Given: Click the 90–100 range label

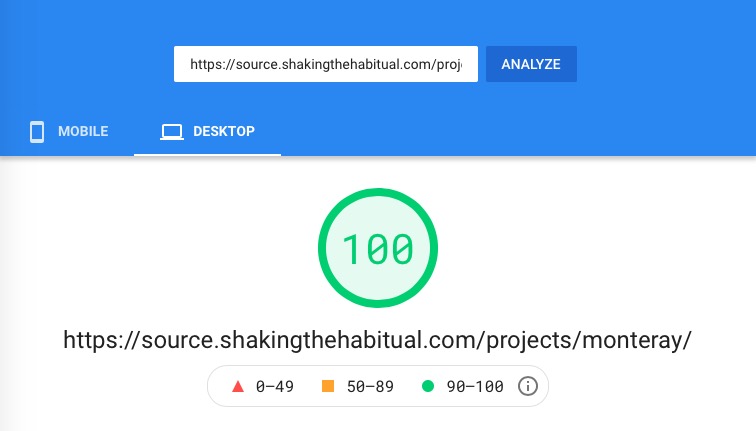Looking at the screenshot, I should pos(475,387).
